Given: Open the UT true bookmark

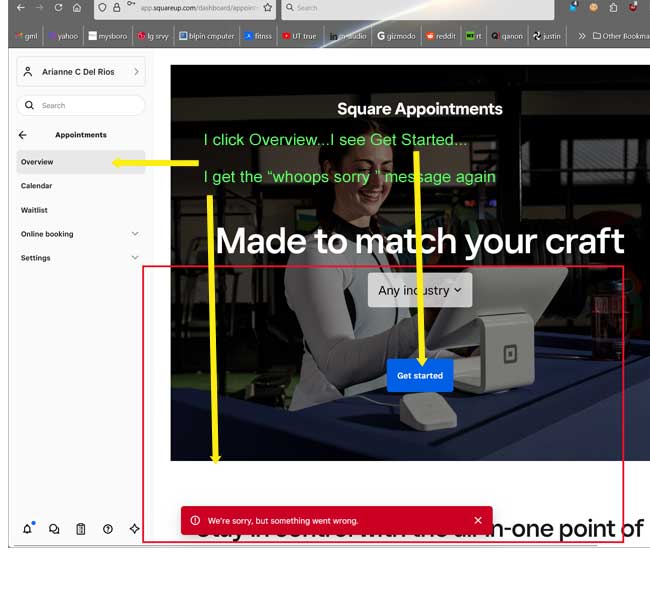Looking at the screenshot, I should 299,36.
